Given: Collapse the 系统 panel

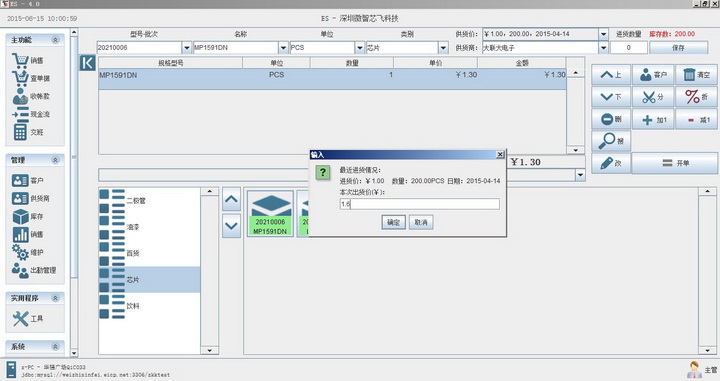Looking at the screenshot, I should (55, 347).
